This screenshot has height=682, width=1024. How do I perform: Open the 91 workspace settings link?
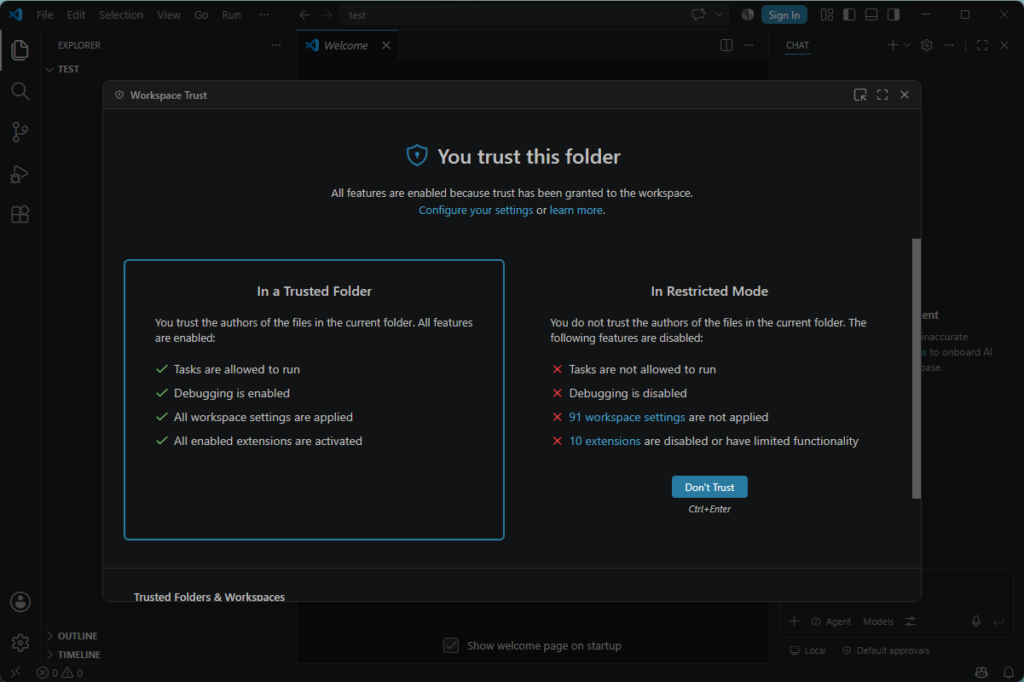(626, 417)
